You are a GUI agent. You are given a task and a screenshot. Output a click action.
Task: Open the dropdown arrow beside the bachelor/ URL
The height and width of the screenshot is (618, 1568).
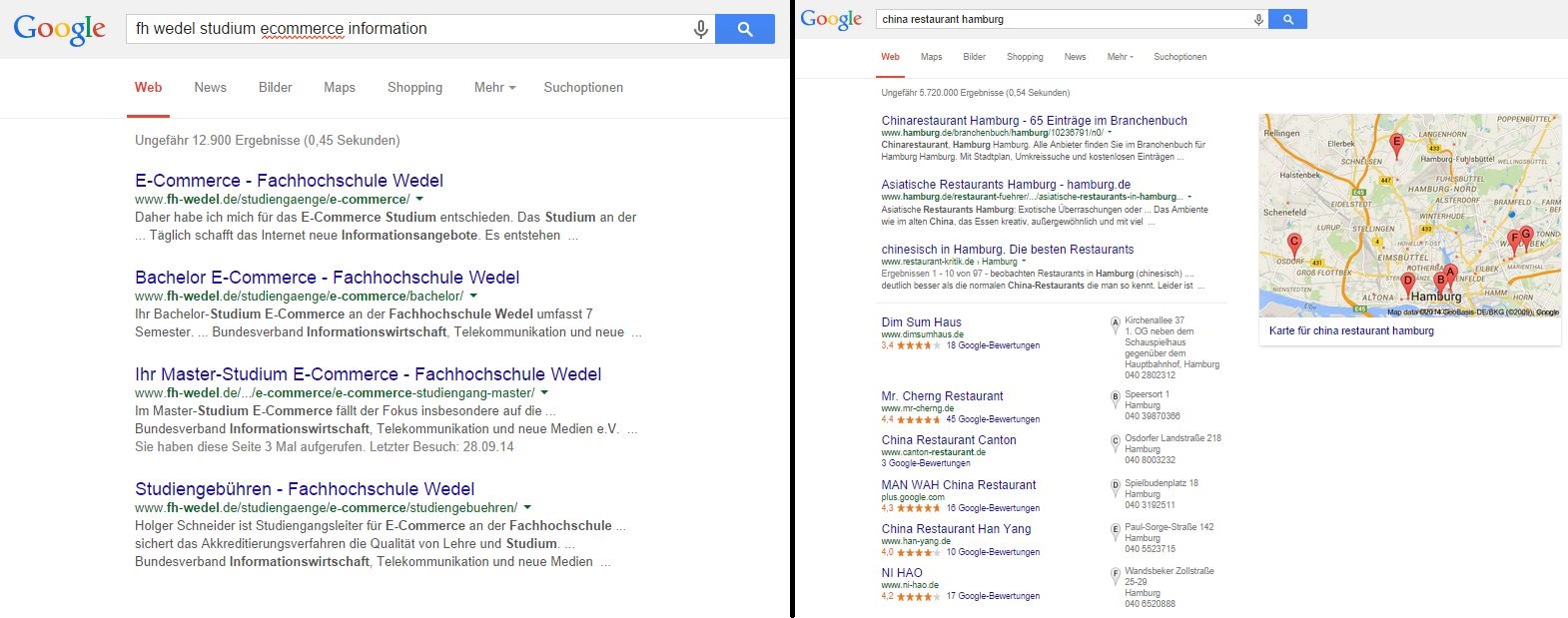473,296
